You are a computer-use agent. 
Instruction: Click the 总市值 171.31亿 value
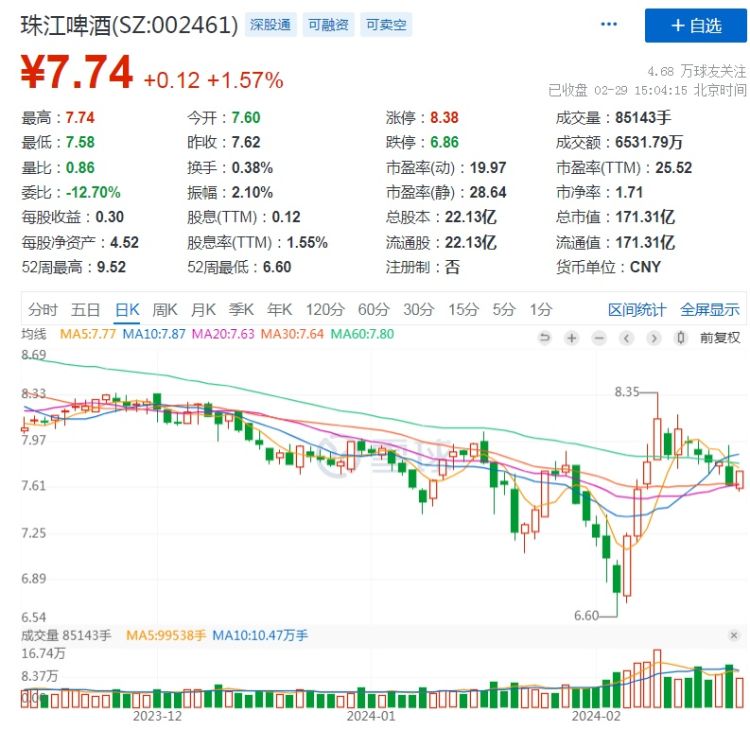click(x=645, y=217)
